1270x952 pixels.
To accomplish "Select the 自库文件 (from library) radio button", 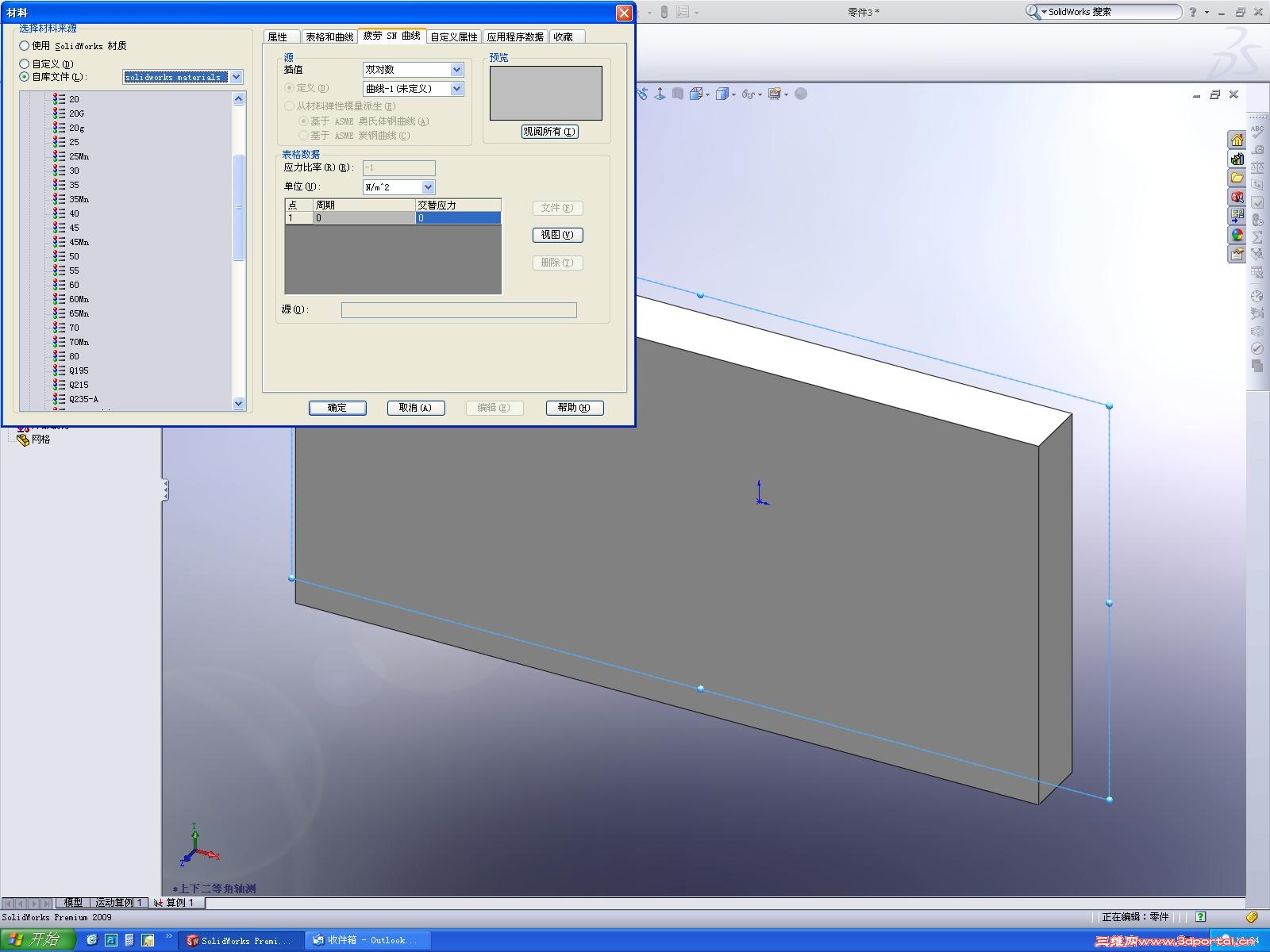I will click(x=25, y=77).
